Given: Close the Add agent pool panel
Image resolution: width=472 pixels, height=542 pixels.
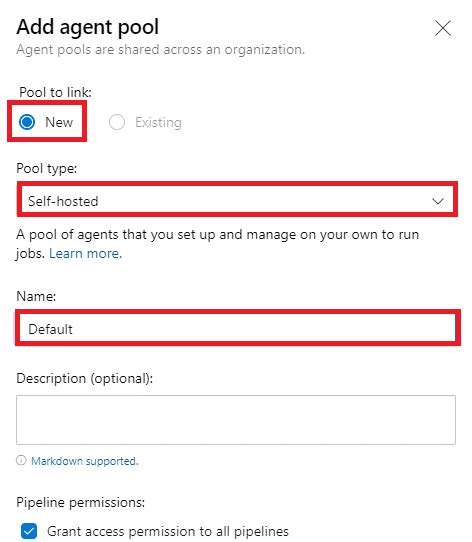Looking at the screenshot, I should (x=443, y=28).
